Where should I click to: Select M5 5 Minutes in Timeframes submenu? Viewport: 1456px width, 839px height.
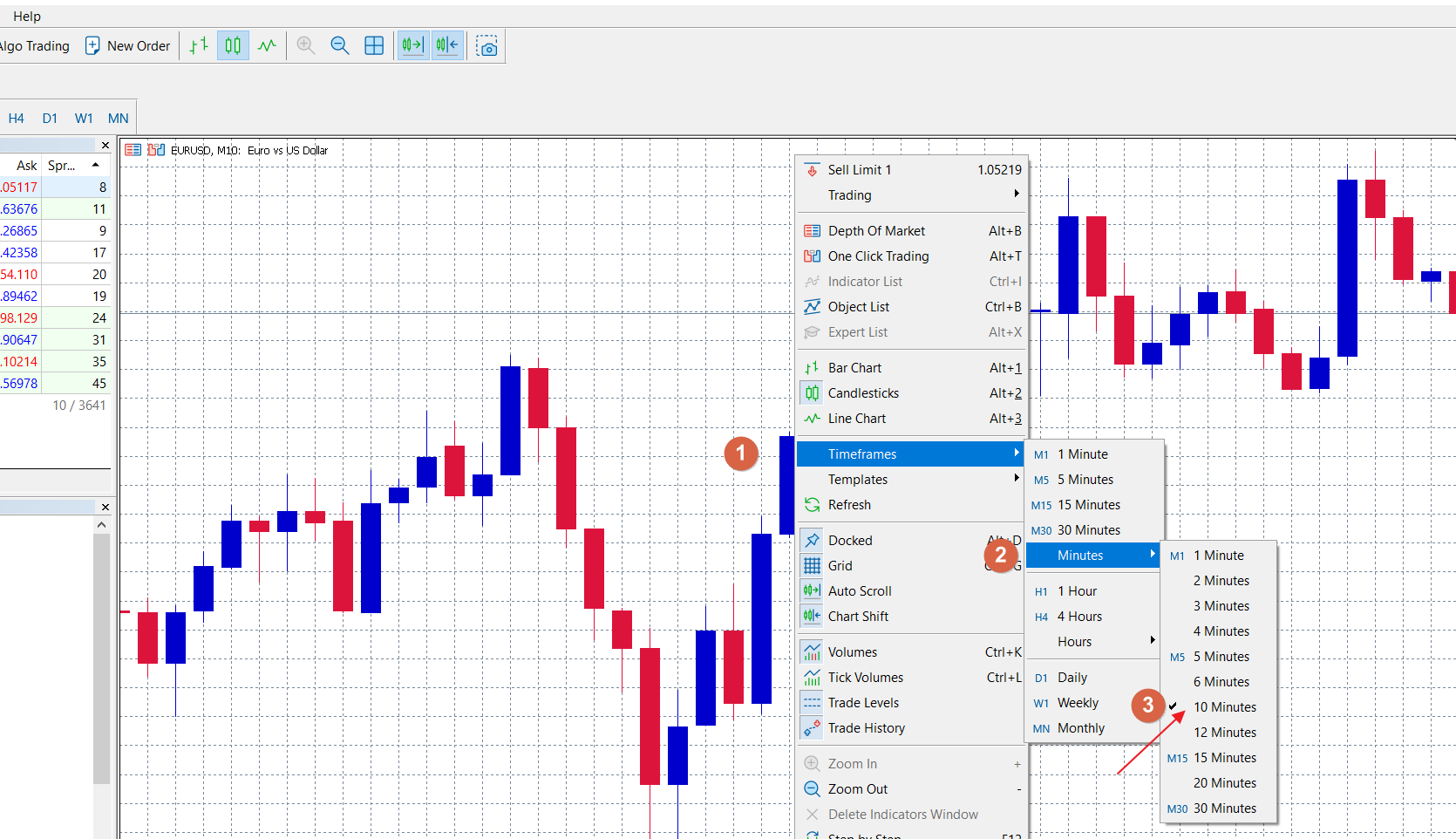[x=1094, y=480]
